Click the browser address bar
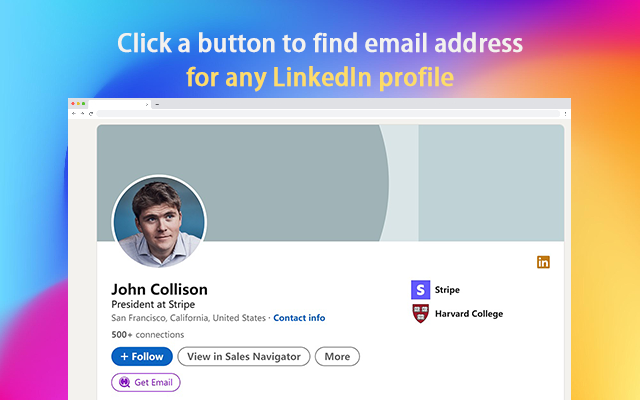 328,114
